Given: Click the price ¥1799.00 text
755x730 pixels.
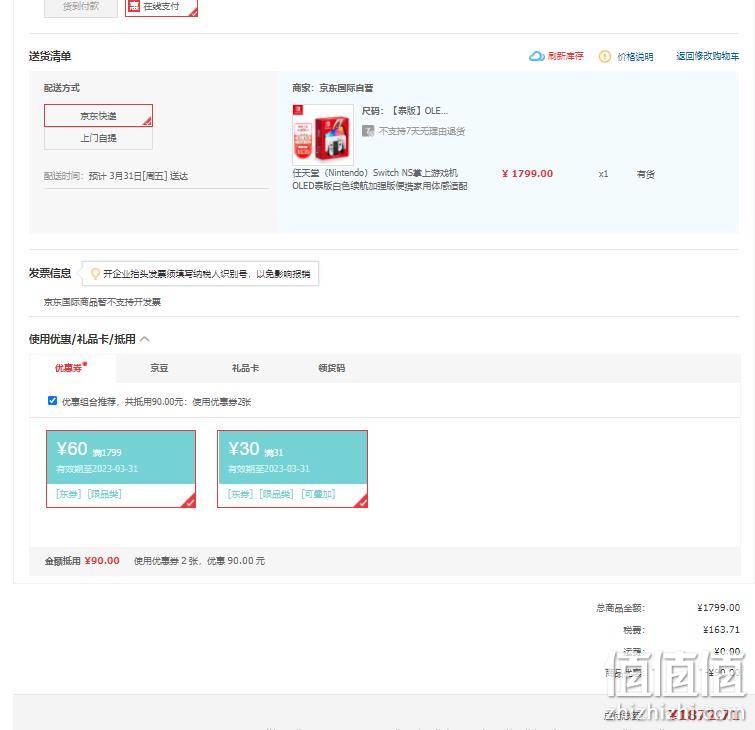Looking at the screenshot, I should click(x=527, y=174).
